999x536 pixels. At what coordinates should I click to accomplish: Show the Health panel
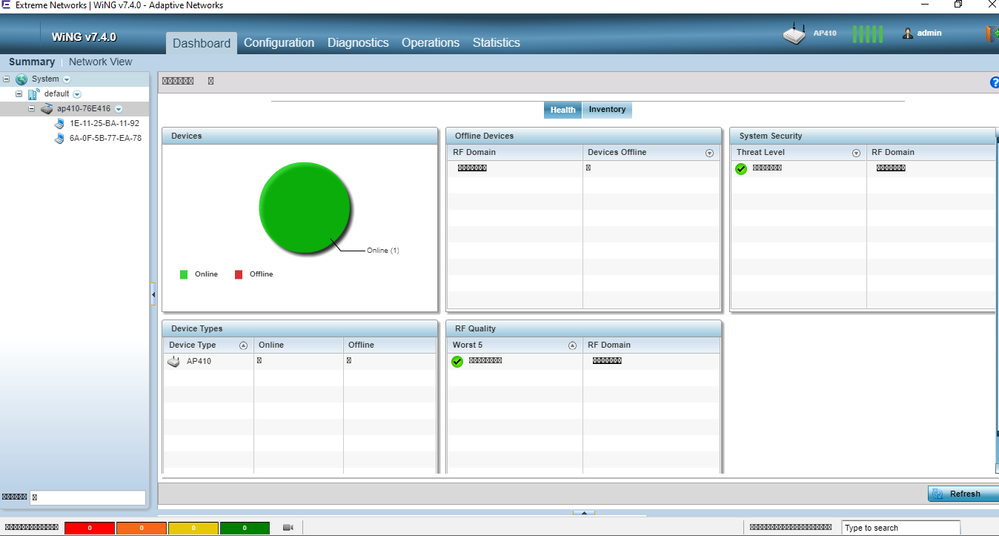(x=563, y=110)
